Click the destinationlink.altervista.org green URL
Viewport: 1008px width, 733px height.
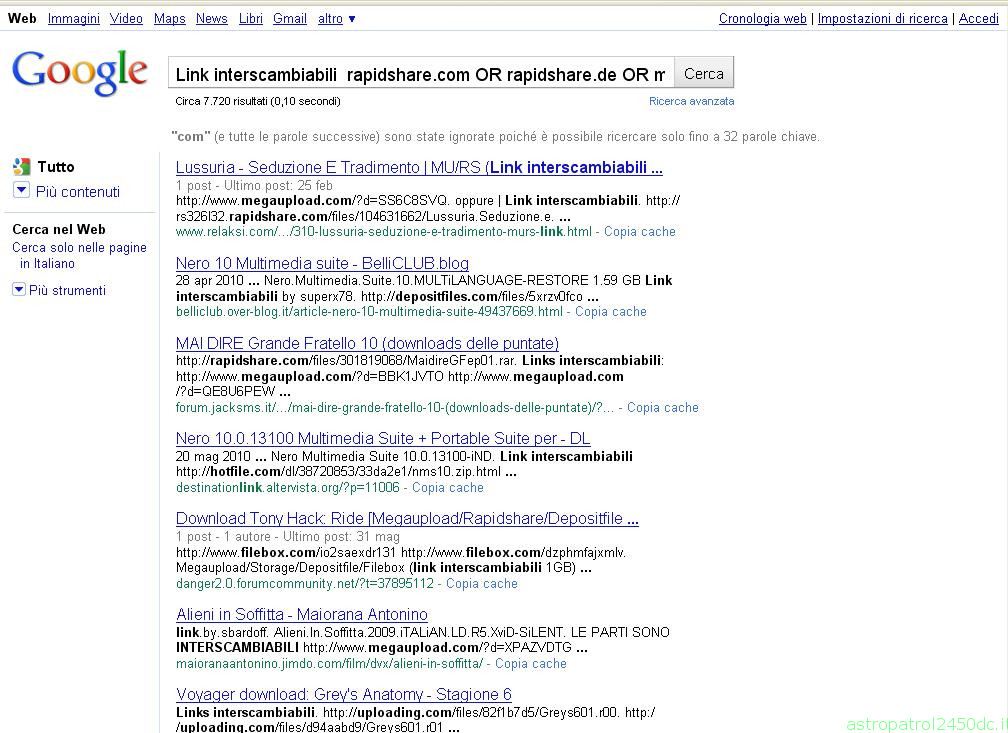(x=288, y=487)
